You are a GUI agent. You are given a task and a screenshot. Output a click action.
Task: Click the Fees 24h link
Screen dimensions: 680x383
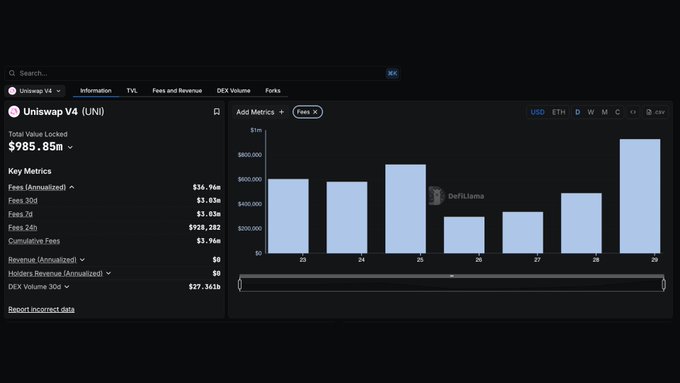click(23, 227)
